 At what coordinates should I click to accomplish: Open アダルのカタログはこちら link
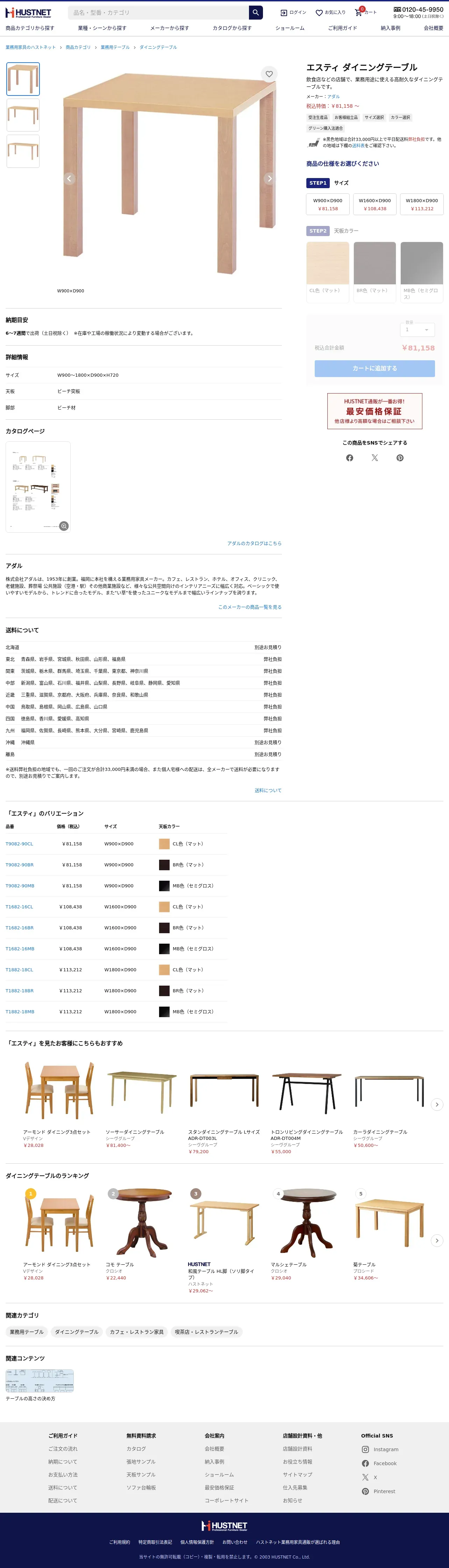point(254,543)
